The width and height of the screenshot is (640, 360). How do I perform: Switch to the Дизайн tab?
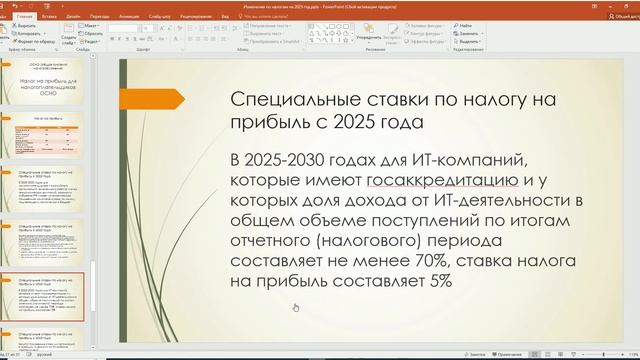click(73, 17)
